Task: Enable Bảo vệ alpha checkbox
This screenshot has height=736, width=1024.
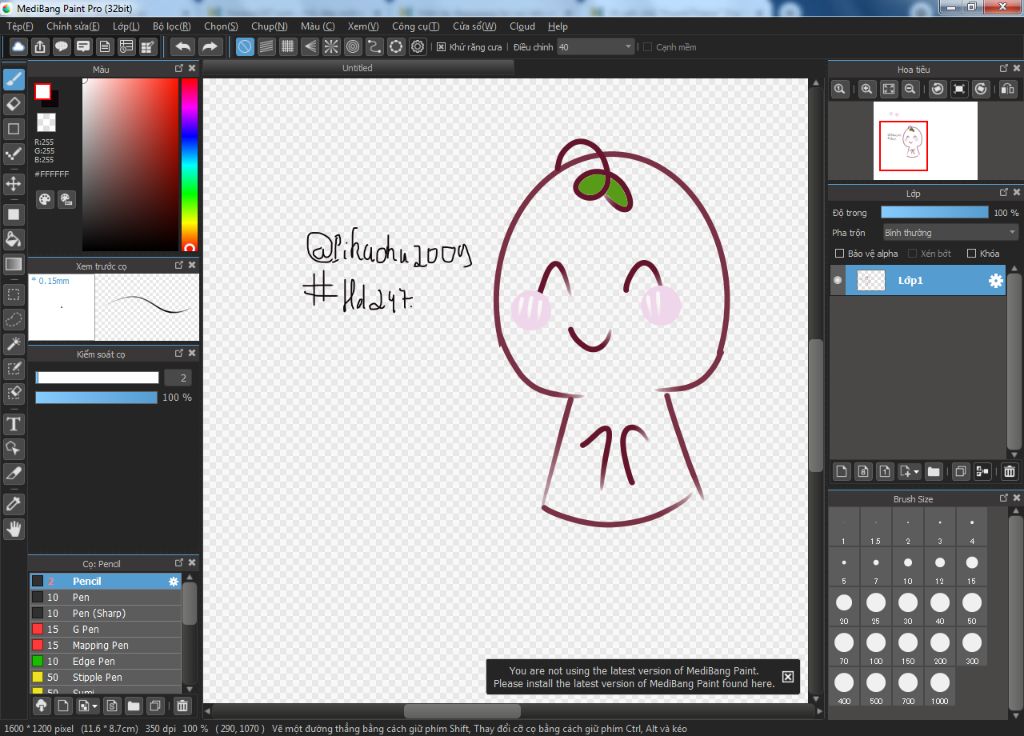Action: [840, 253]
